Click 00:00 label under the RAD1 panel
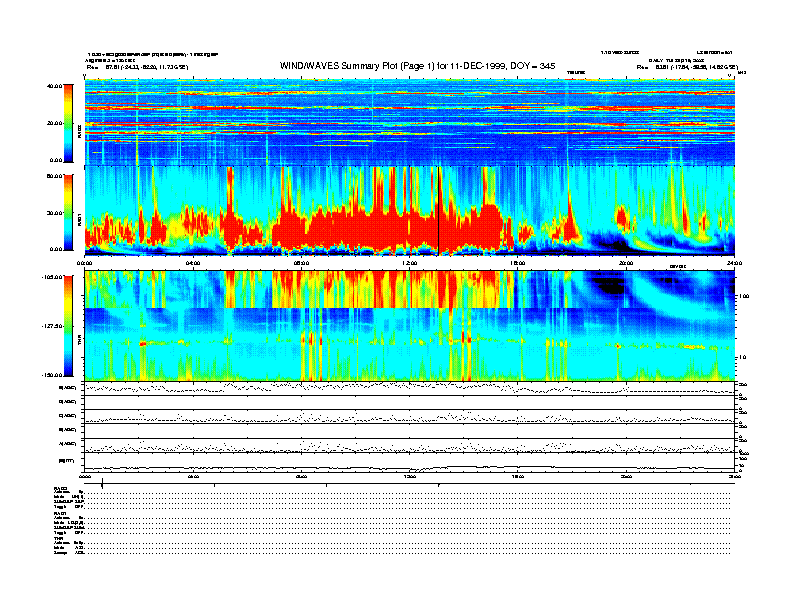The image size is (792, 612). [x=84, y=263]
